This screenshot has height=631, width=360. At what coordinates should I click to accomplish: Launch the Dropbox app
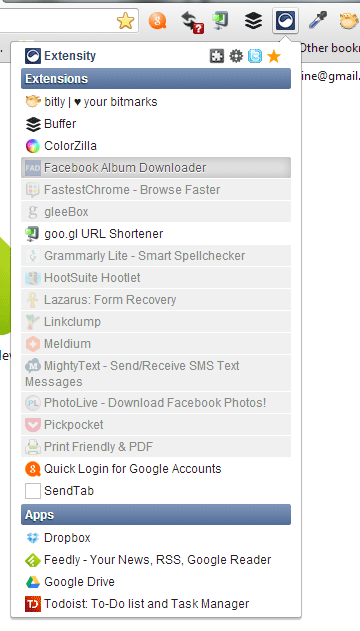coord(156,538)
